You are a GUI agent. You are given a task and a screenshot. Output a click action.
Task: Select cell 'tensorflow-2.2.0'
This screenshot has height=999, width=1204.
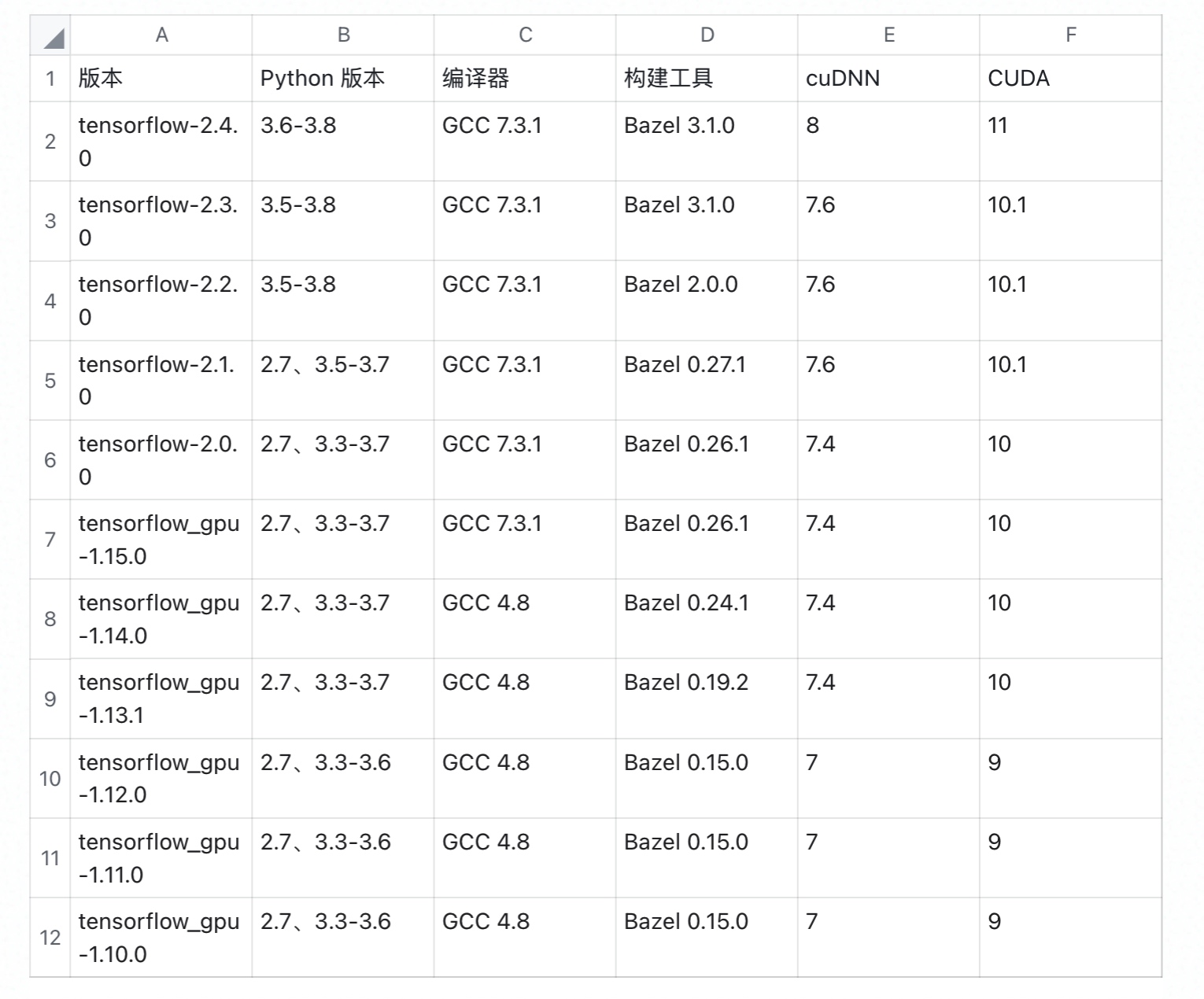pos(161,301)
